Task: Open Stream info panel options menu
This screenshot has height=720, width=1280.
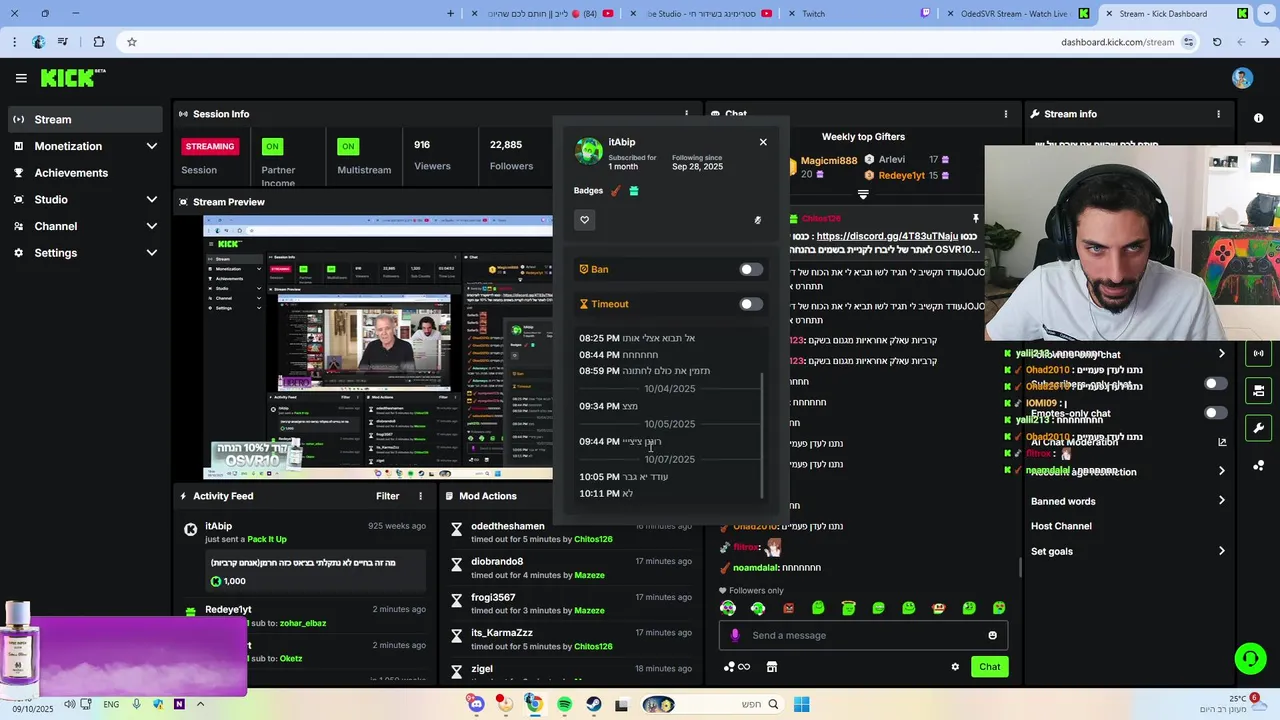Action: click(x=1218, y=114)
